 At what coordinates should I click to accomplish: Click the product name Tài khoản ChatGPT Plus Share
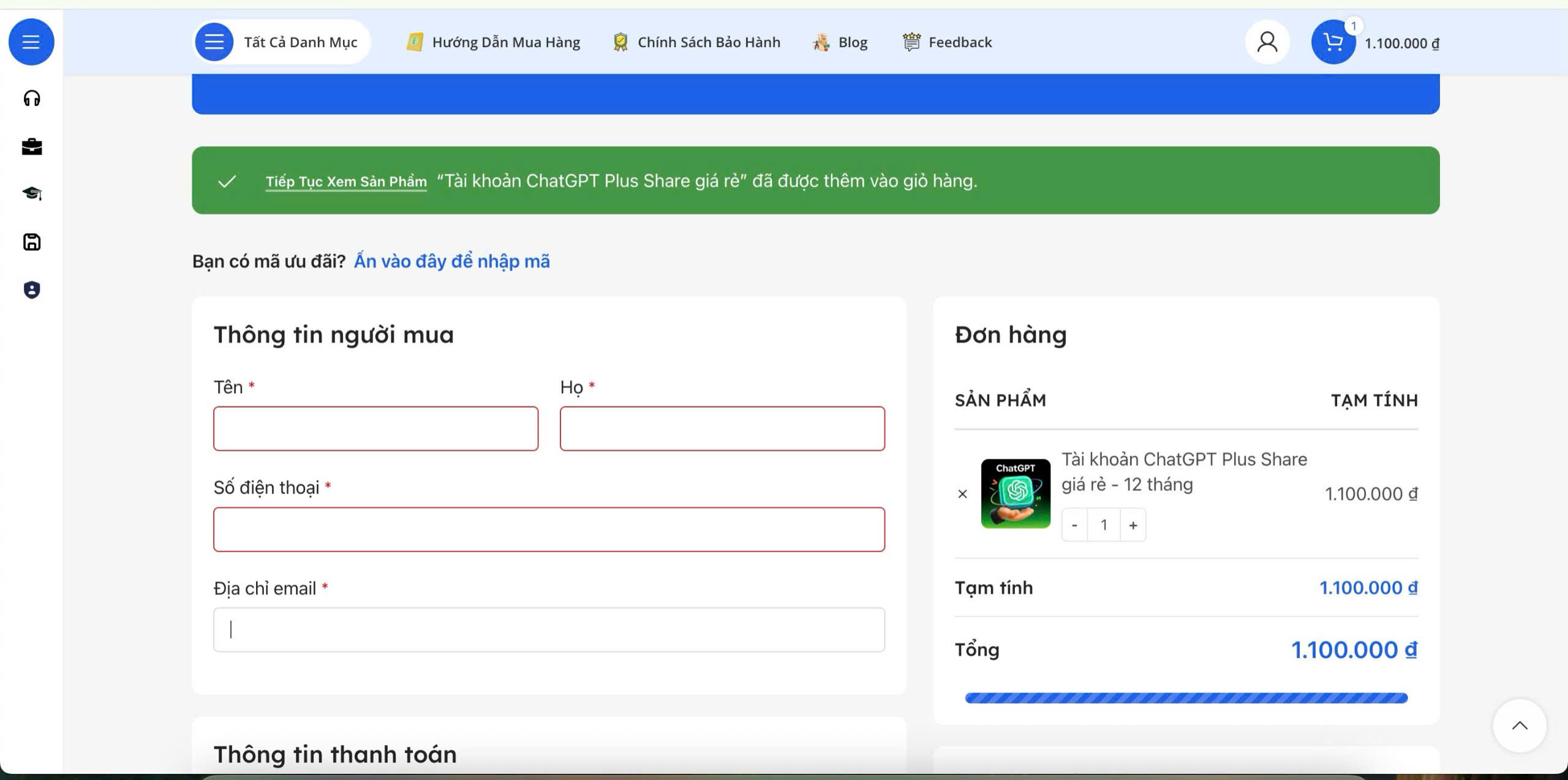click(1184, 472)
